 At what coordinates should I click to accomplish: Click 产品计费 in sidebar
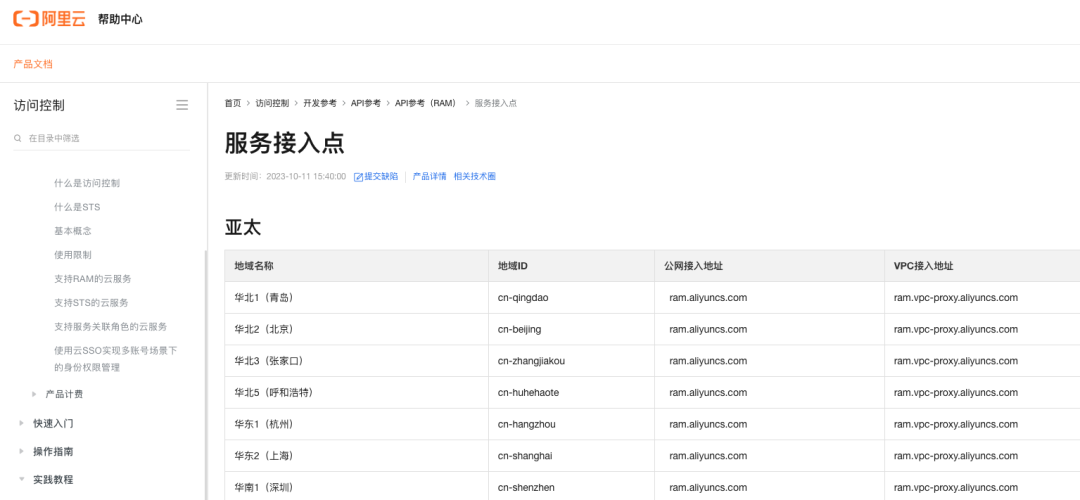[64, 395]
